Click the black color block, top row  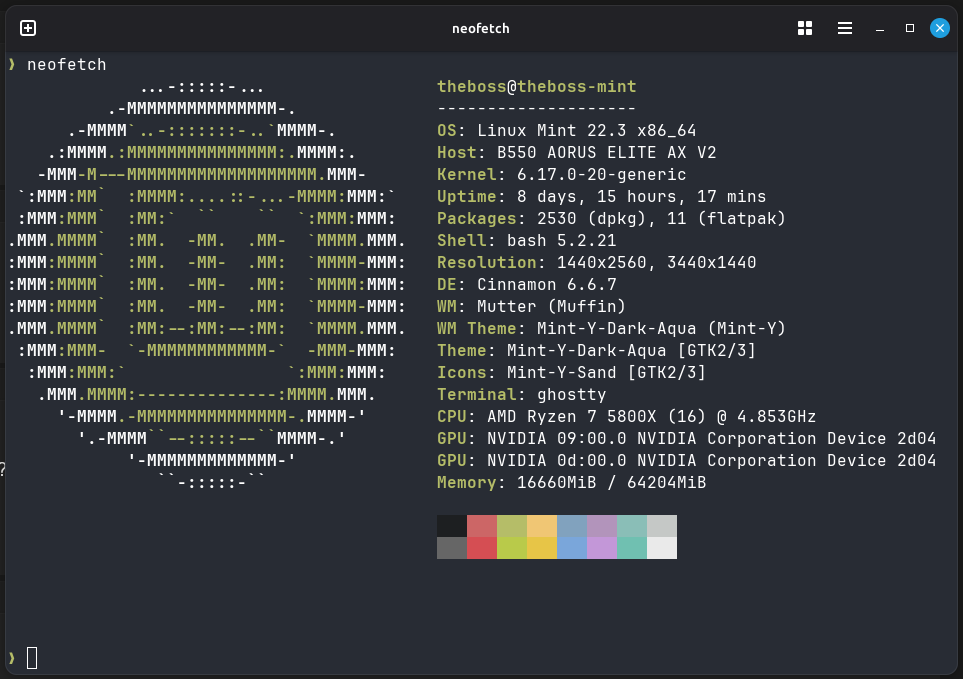pos(452,526)
